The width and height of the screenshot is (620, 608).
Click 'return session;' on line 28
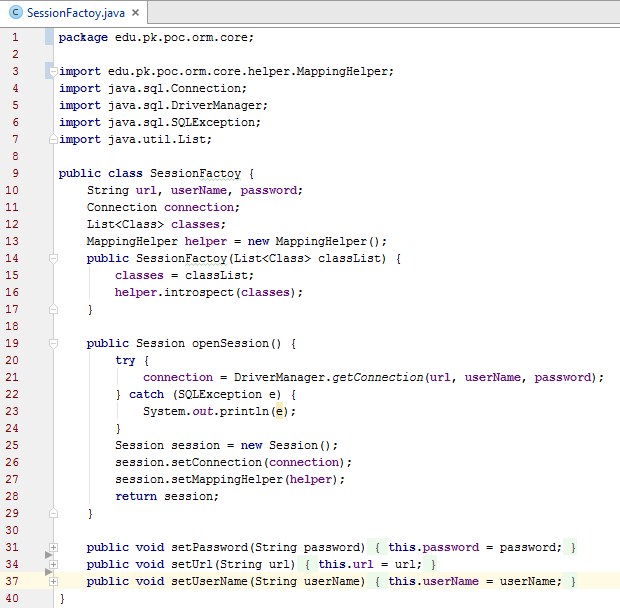pyautogui.click(x=167, y=497)
